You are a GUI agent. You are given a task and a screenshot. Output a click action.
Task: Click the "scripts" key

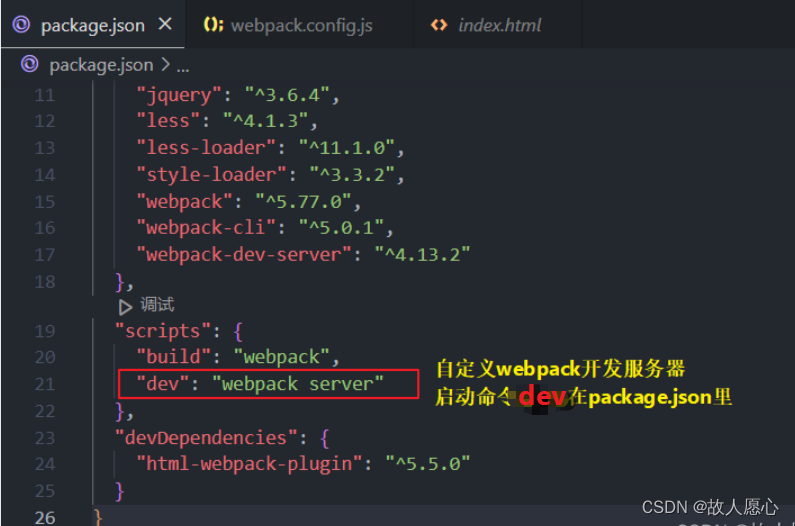coord(162,331)
